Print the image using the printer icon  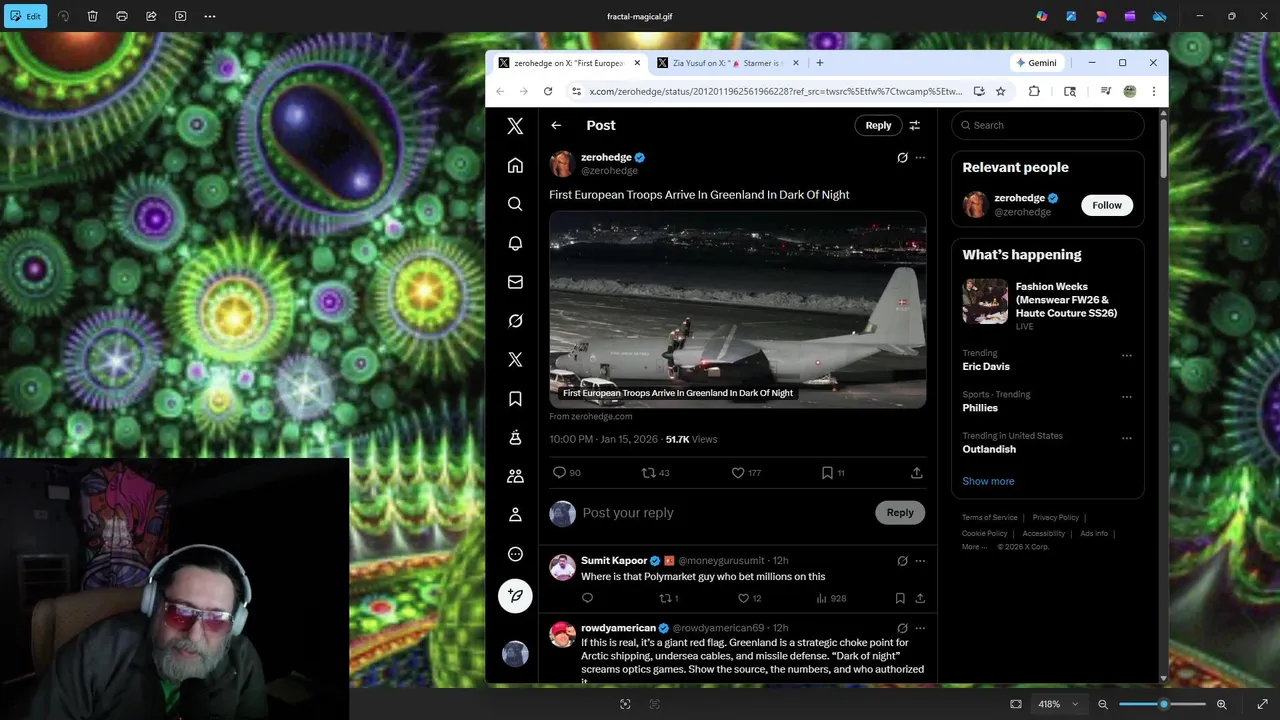122,16
